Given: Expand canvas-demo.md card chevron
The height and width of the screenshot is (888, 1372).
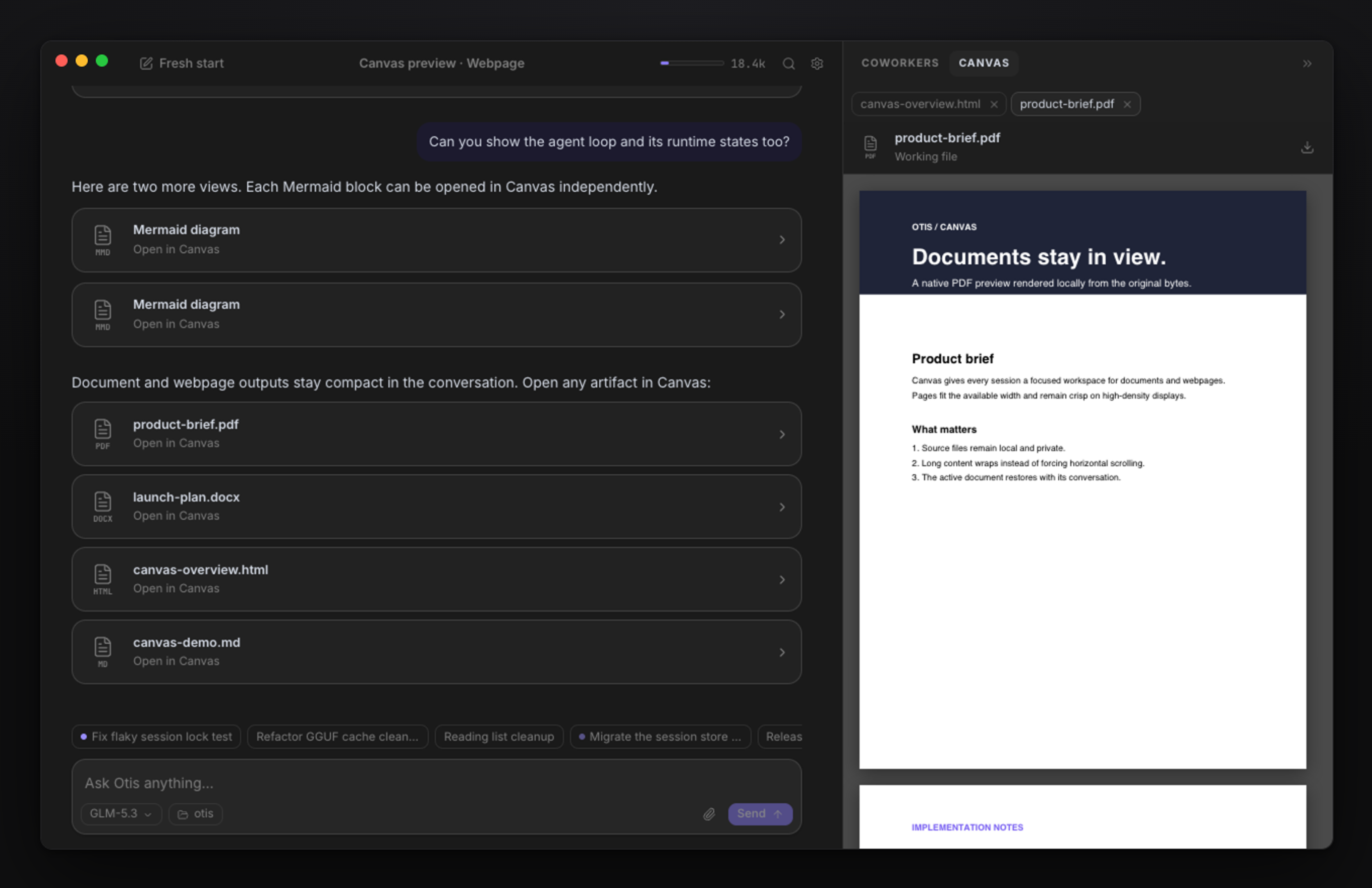Looking at the screenshot, I should [782, 652].
